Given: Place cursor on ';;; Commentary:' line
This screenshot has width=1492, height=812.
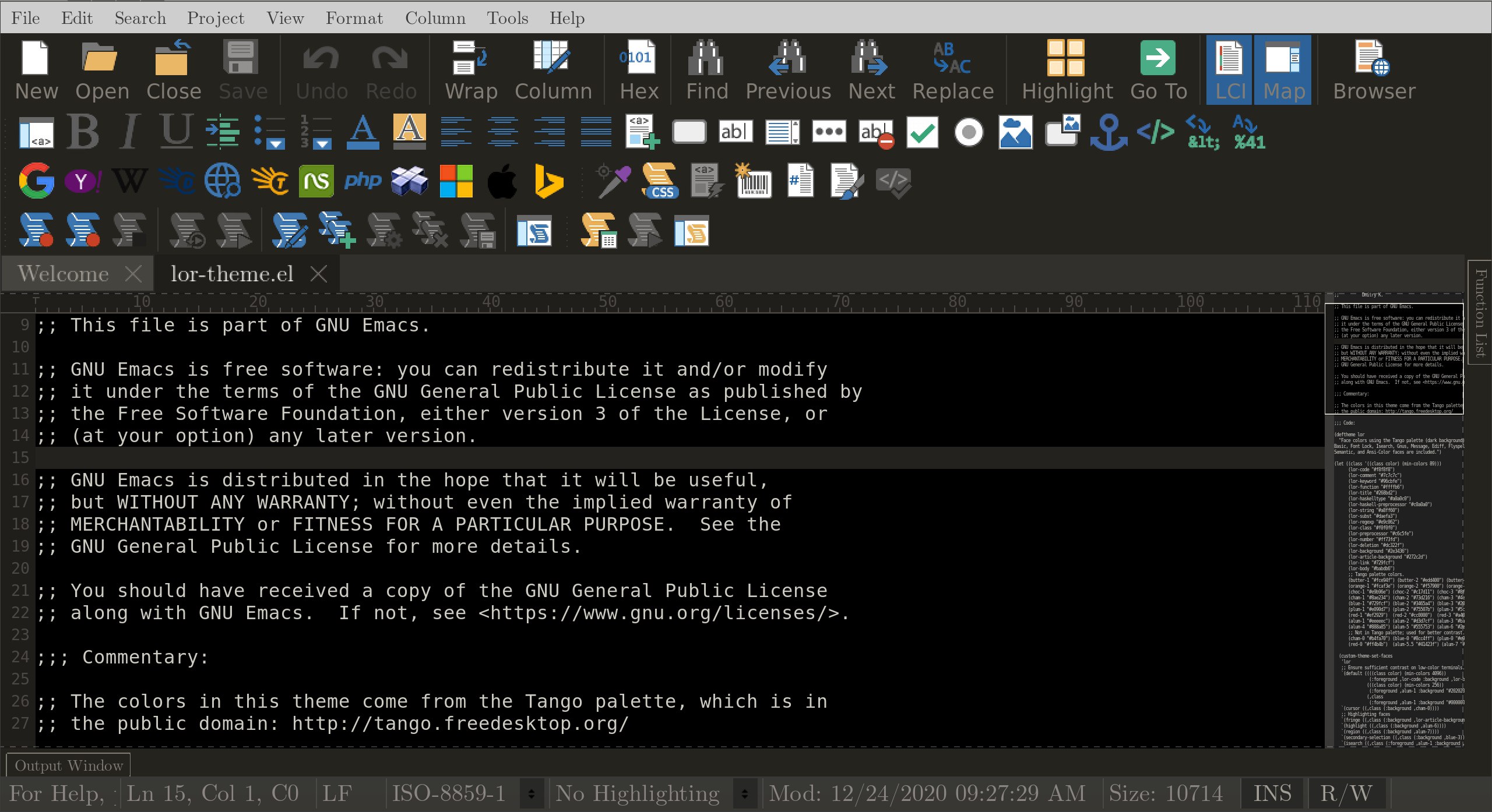Looking at the screenshot, I should pyautogui.click(x=122, y=657).
